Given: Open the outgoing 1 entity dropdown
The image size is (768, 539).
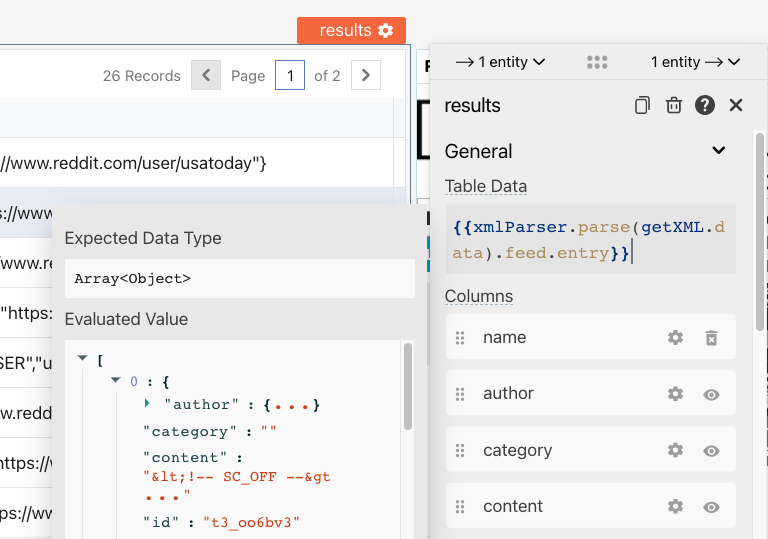Looking at the screenshot, I should point(695,62).
